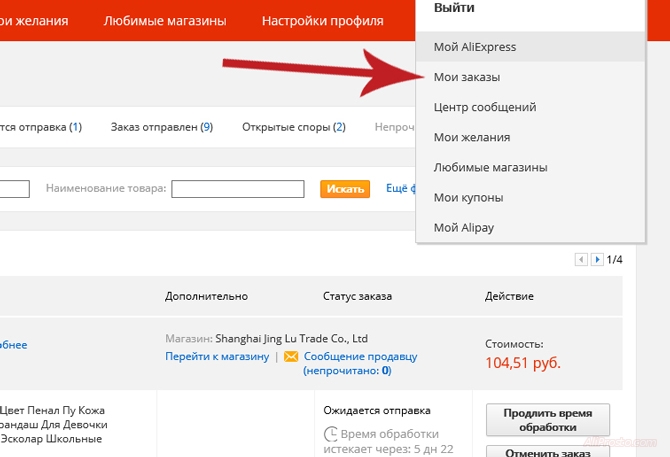Select Выйти in the account dropdown

pyautogui.click(x=454, y=8)
